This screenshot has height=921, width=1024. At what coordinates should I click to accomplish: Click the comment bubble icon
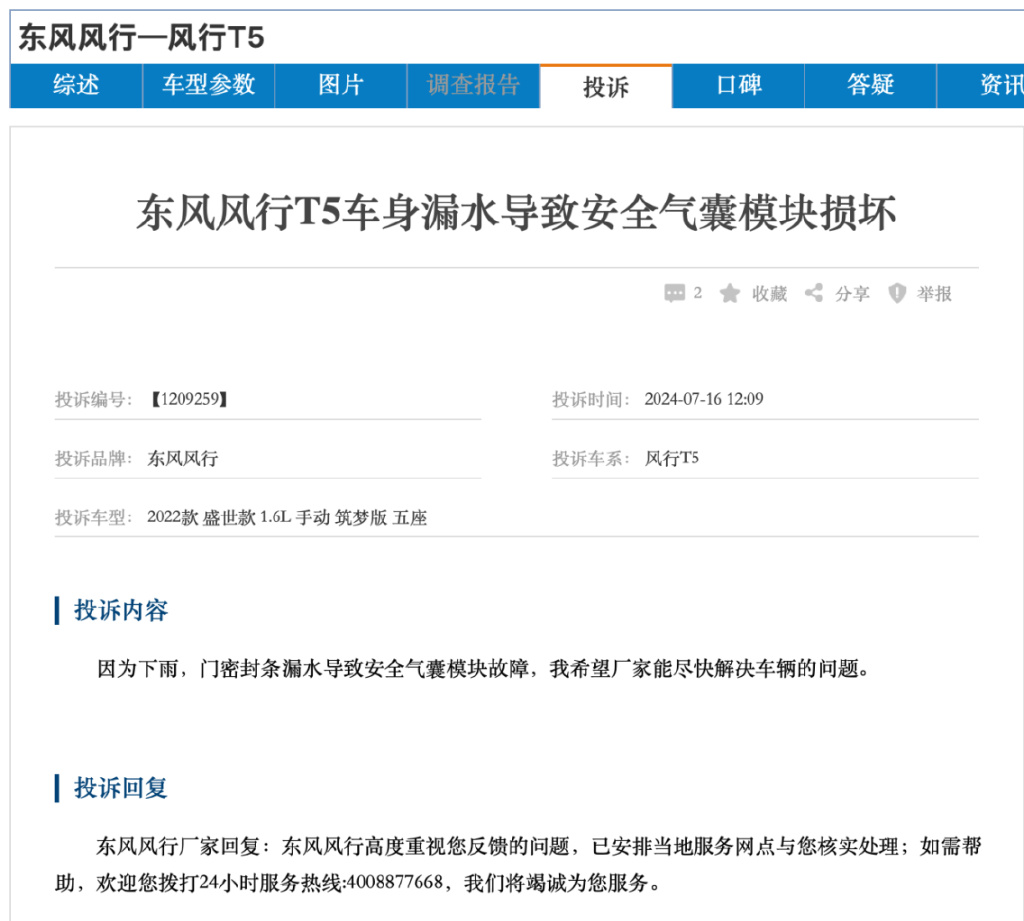674,293
